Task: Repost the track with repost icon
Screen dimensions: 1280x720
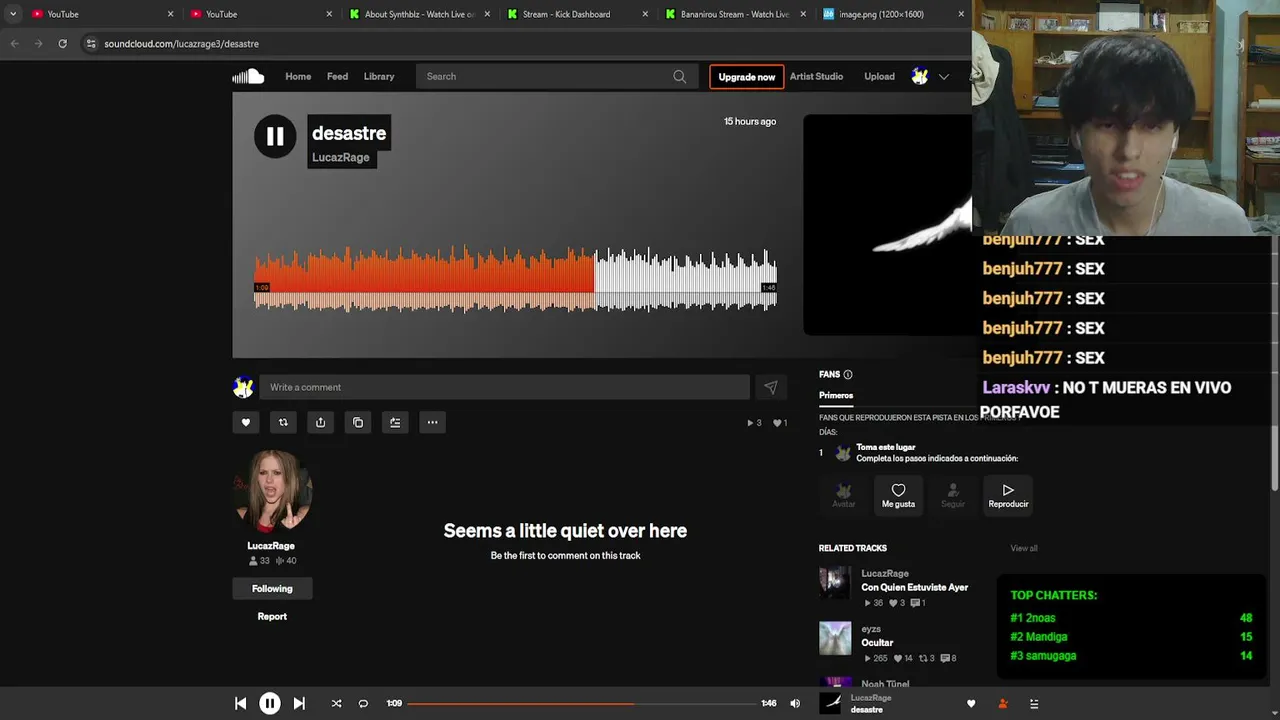Action: (x=283, y=422)
